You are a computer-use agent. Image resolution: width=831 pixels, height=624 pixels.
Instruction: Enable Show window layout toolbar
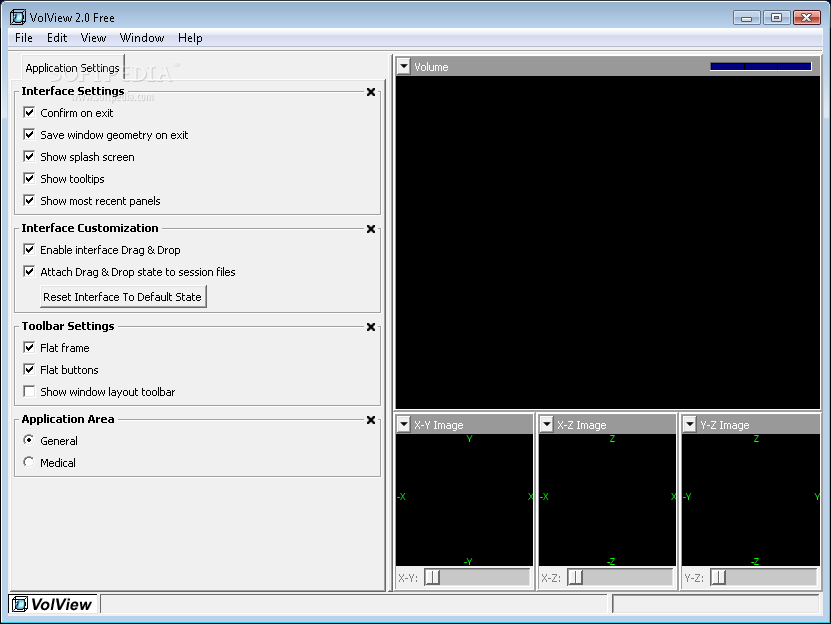click(x=29, y=391)
